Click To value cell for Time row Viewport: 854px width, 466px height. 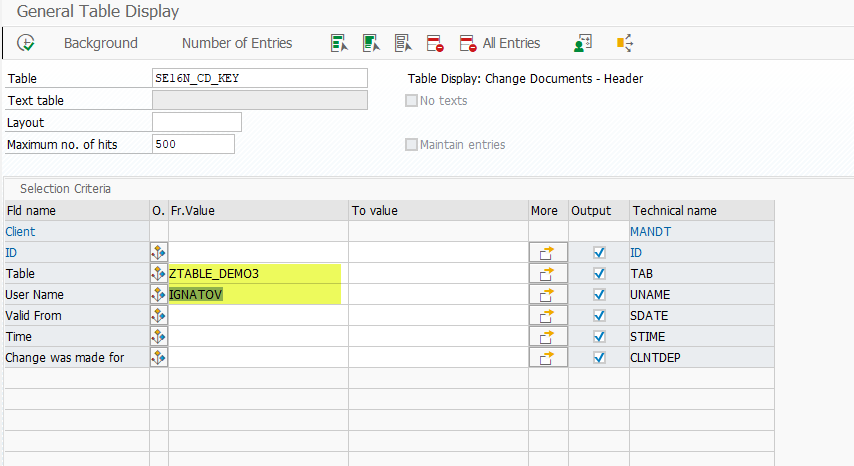(x=438, y=336)
